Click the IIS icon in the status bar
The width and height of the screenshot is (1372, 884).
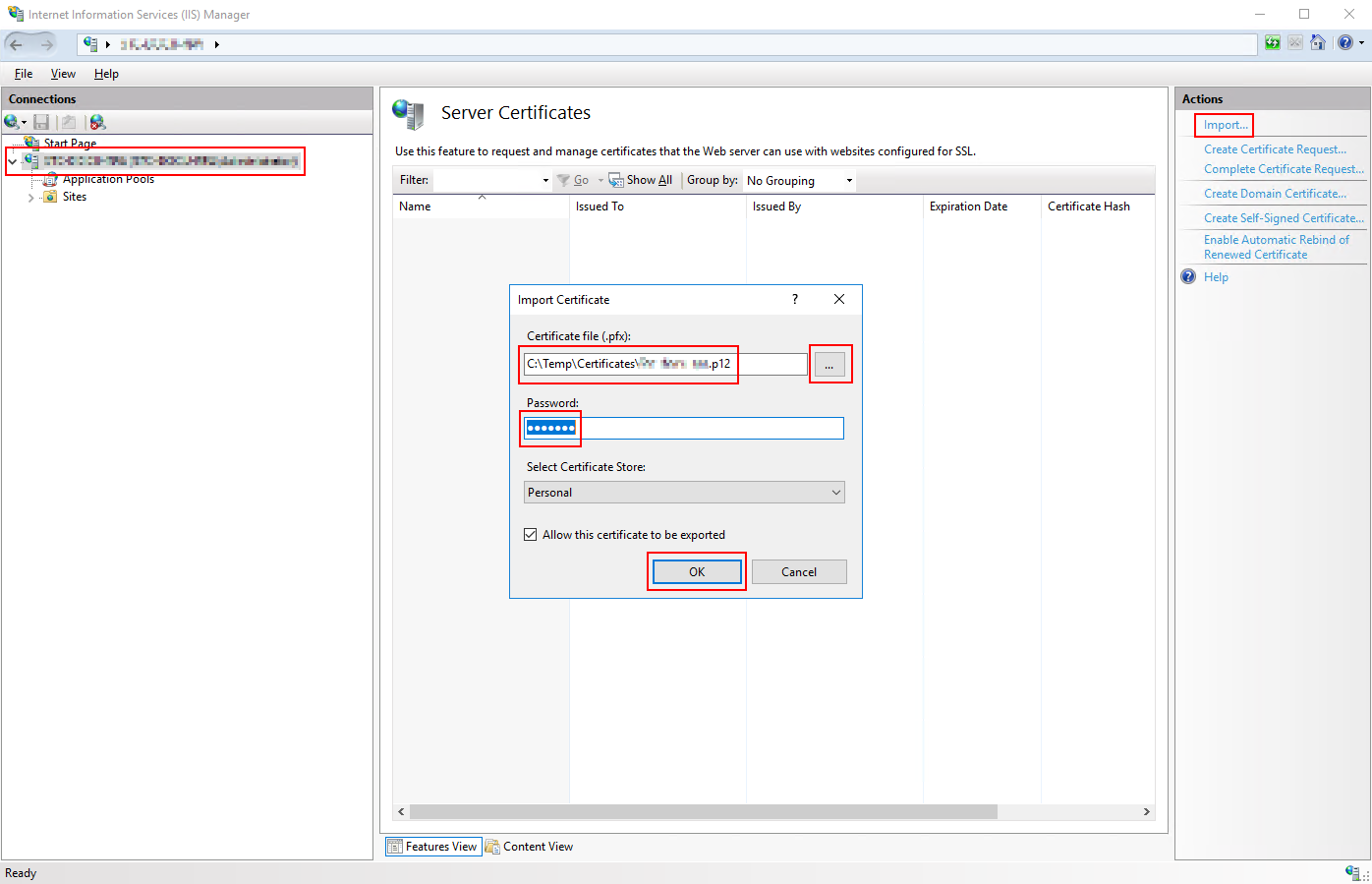click(1353, 872)
